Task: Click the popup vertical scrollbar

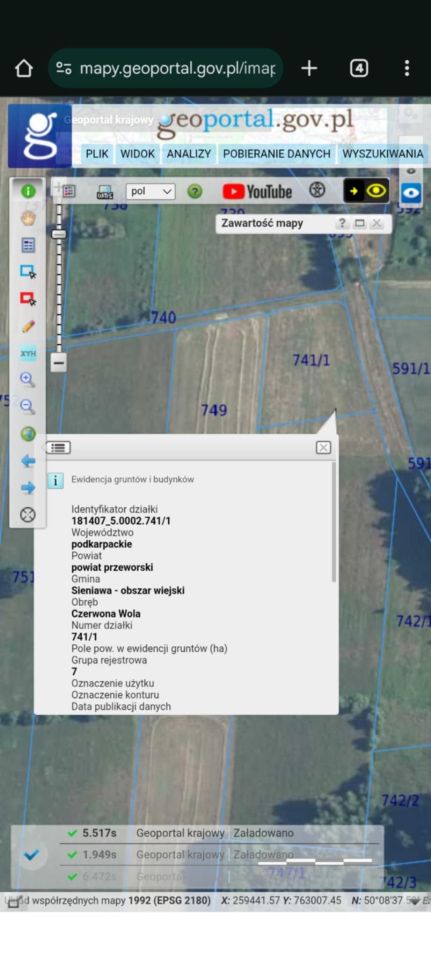Action: click(x=334, y=522)
